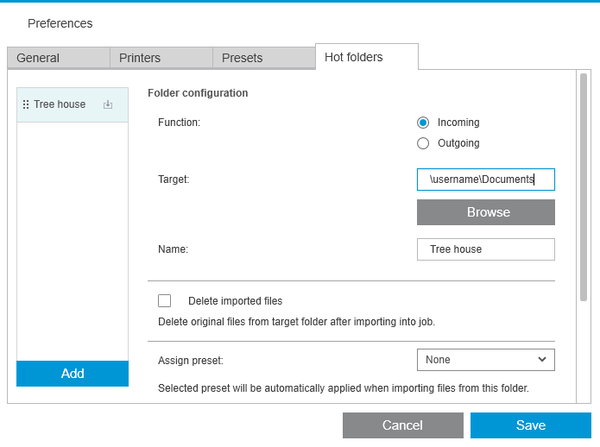600x447 pixels.
Task: Save the preferences
Action: pos(531,425)
